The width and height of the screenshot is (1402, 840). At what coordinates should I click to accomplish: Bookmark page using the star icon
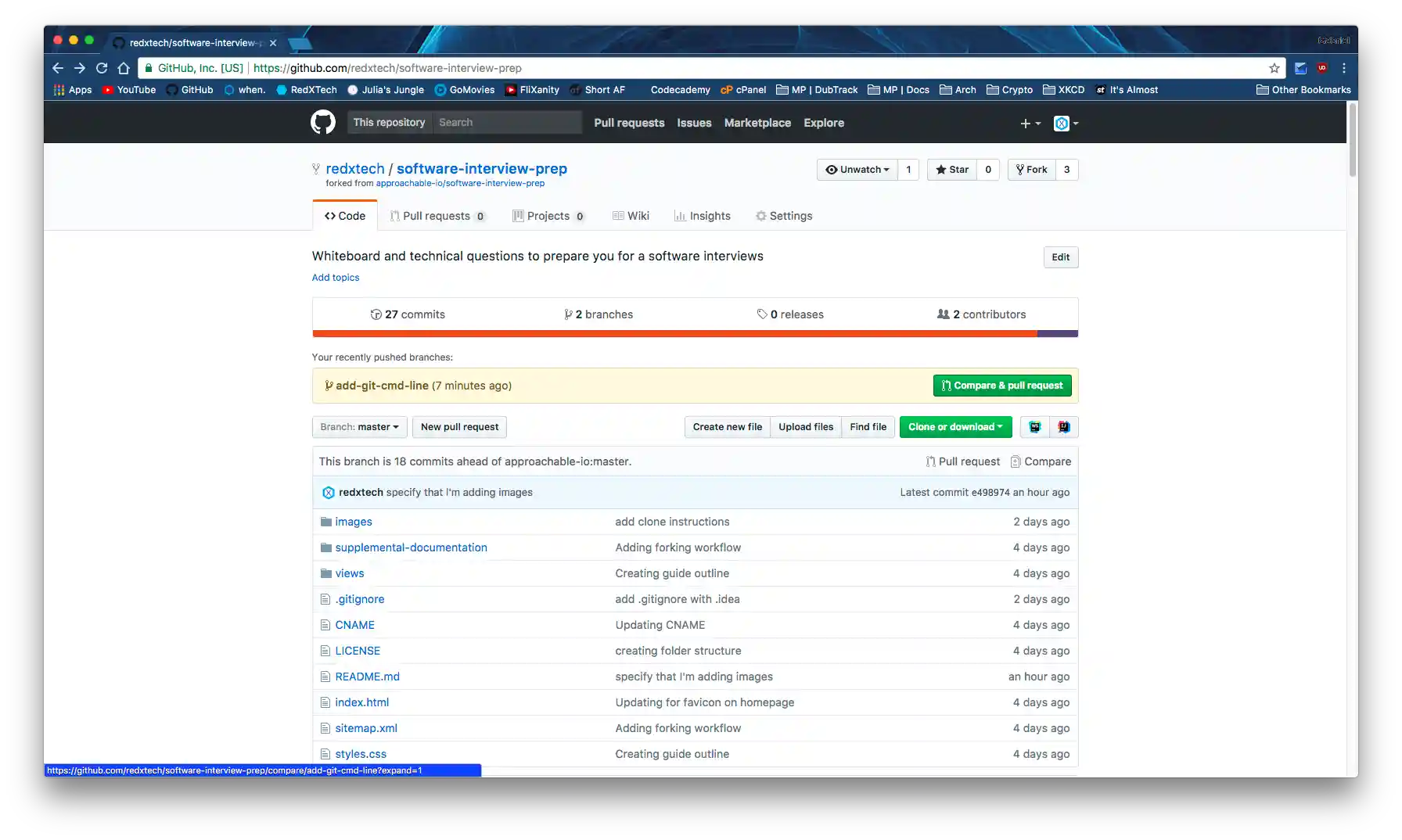point(1274,68)
